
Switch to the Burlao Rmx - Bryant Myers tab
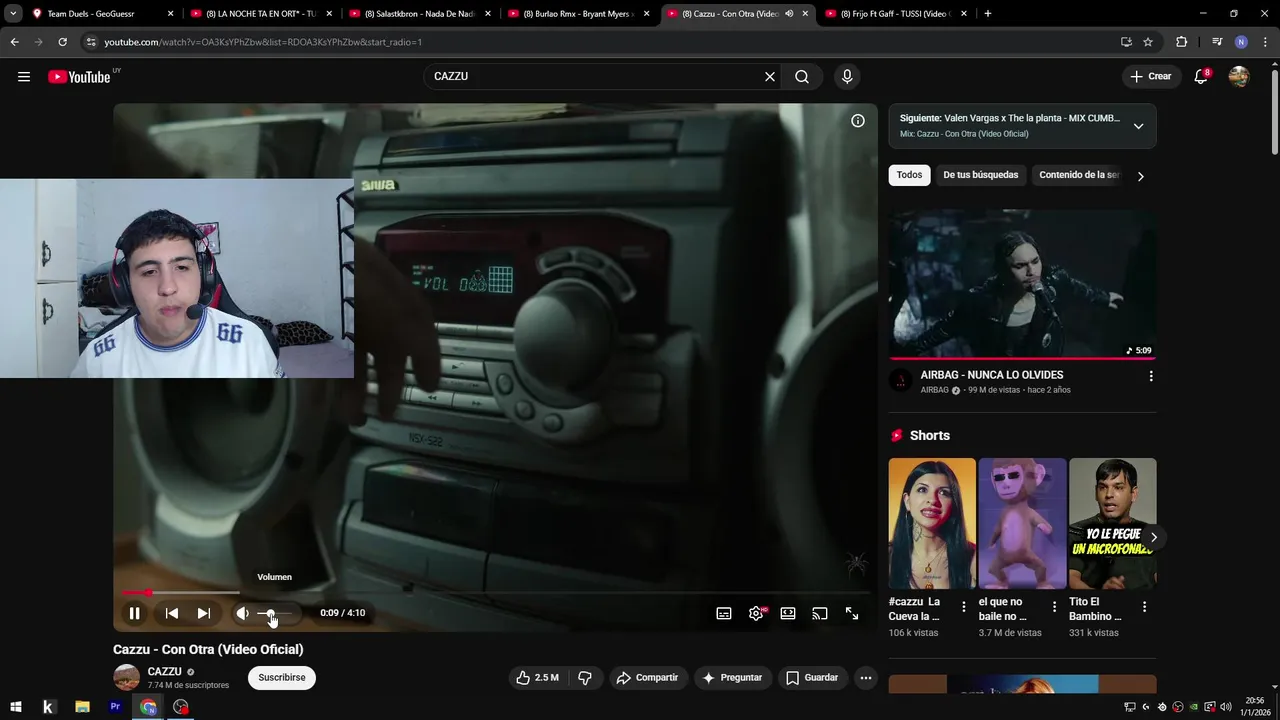[579, 14]
